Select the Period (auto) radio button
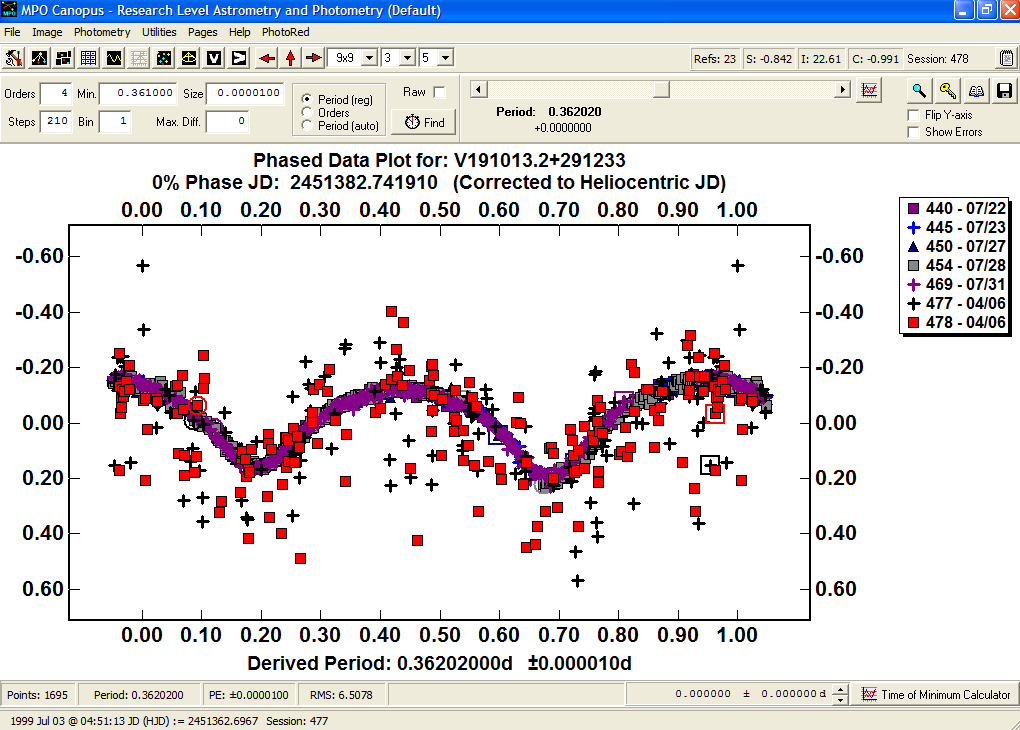This screenshot has width=1020, height=730. pyautogui.click(x=307, y=126)
